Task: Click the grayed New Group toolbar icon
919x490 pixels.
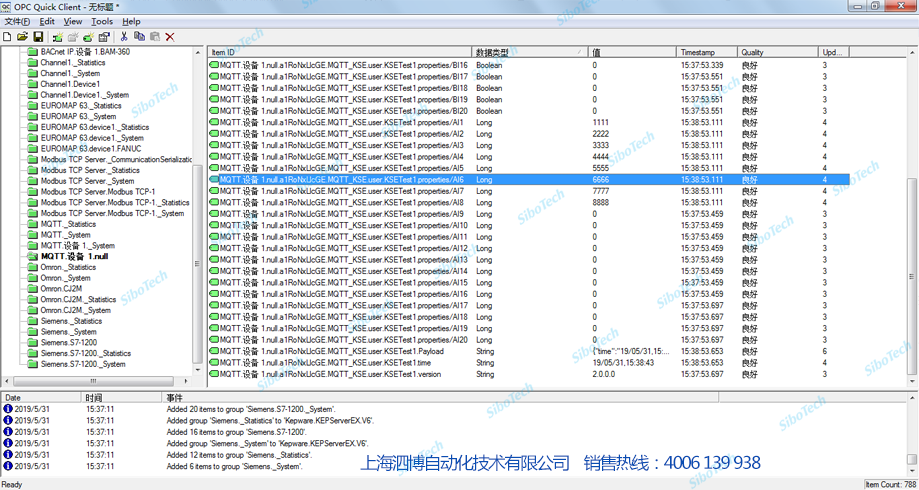Action: point(73,37)
